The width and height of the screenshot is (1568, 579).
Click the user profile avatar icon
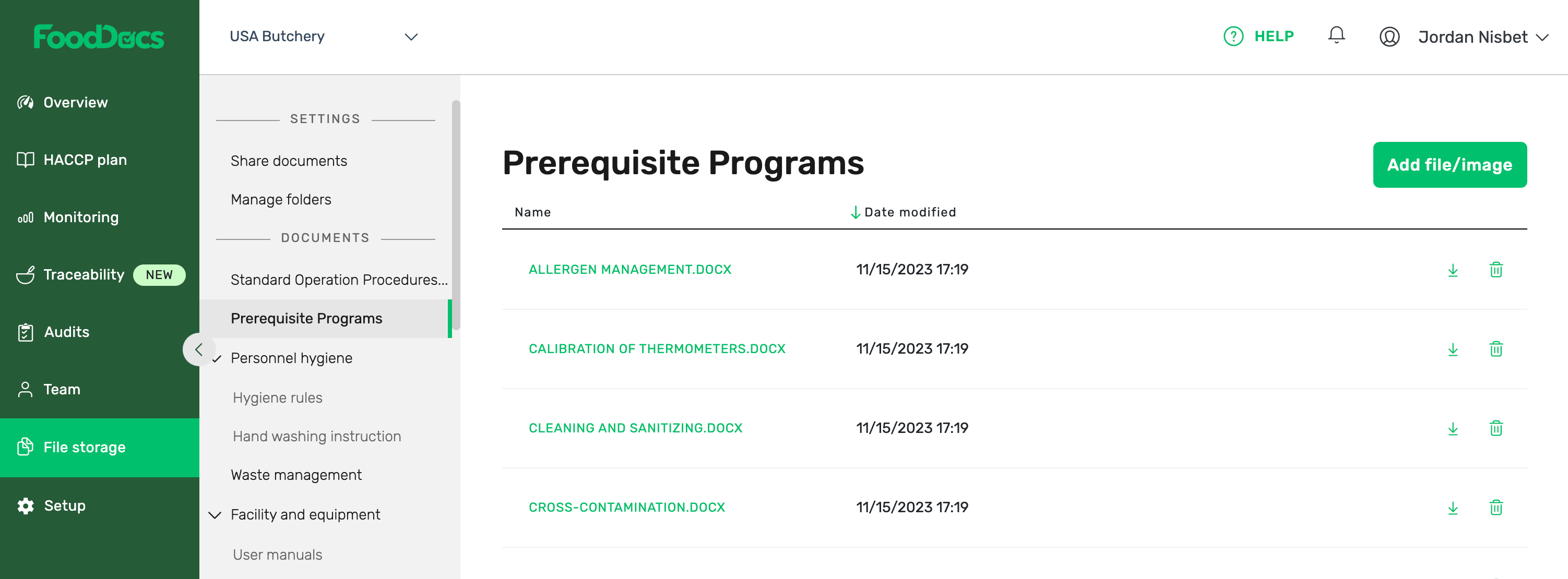[x=1389, y=37]
